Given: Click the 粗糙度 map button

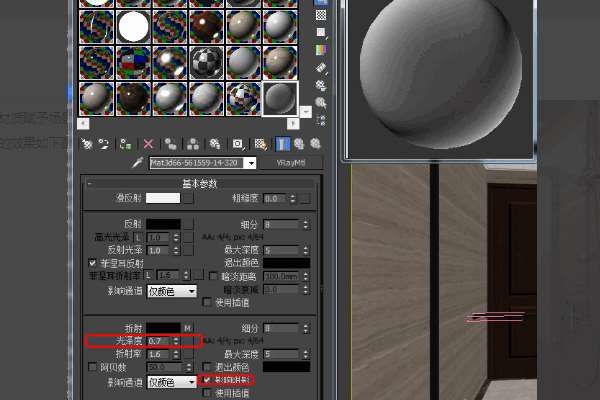Looking at the screenshot, I should (x=305, y=198).
